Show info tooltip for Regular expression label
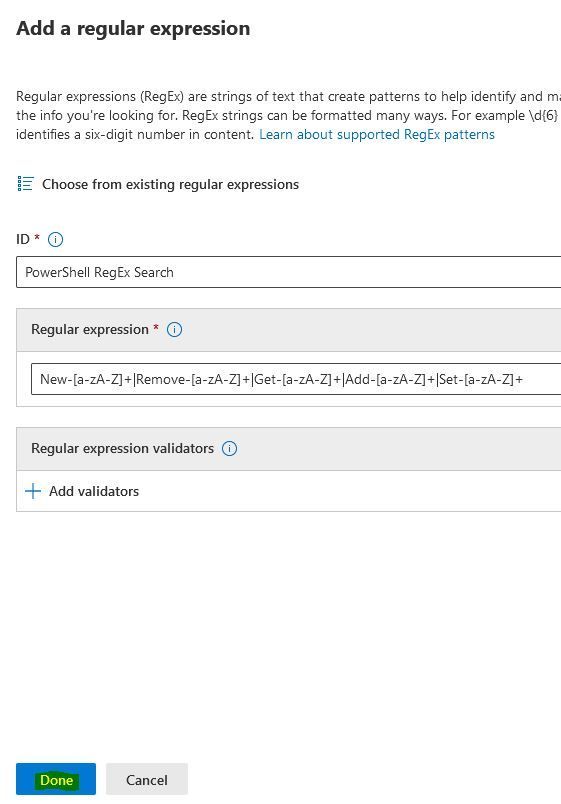This screenshot has height=804, width=561. 174,330
